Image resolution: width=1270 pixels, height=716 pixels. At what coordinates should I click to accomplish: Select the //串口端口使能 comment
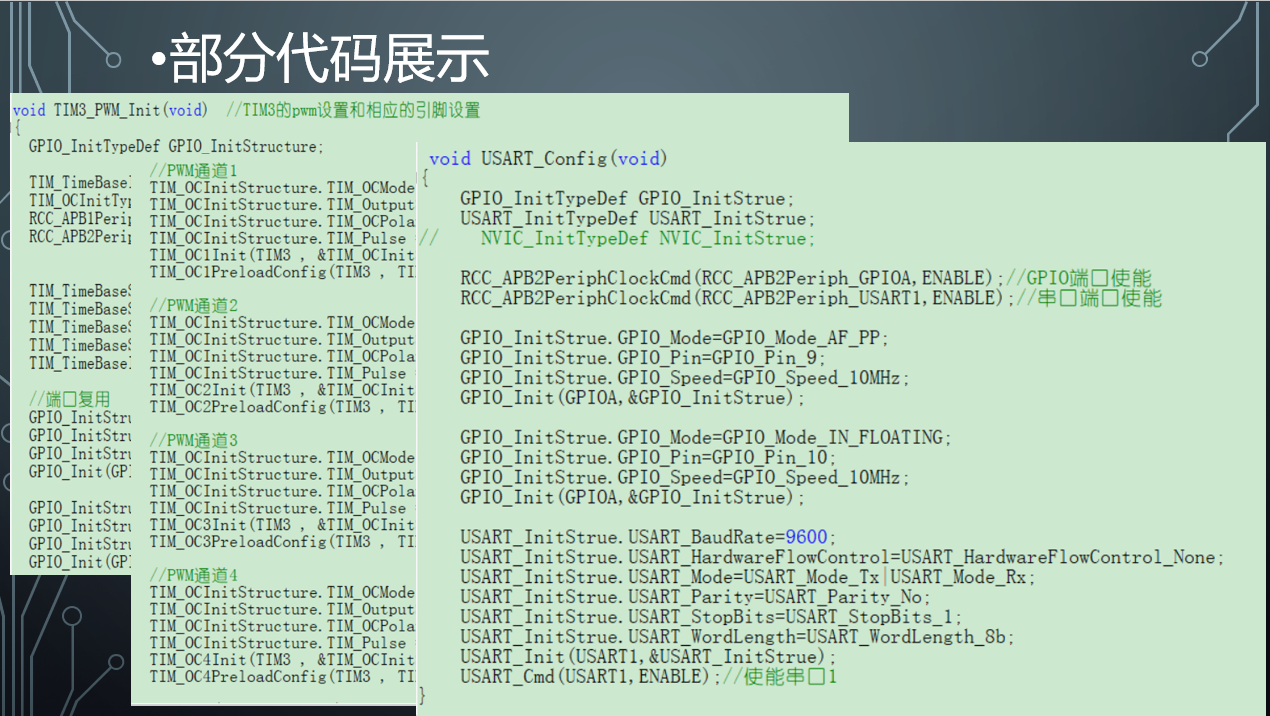[1088, 298]
